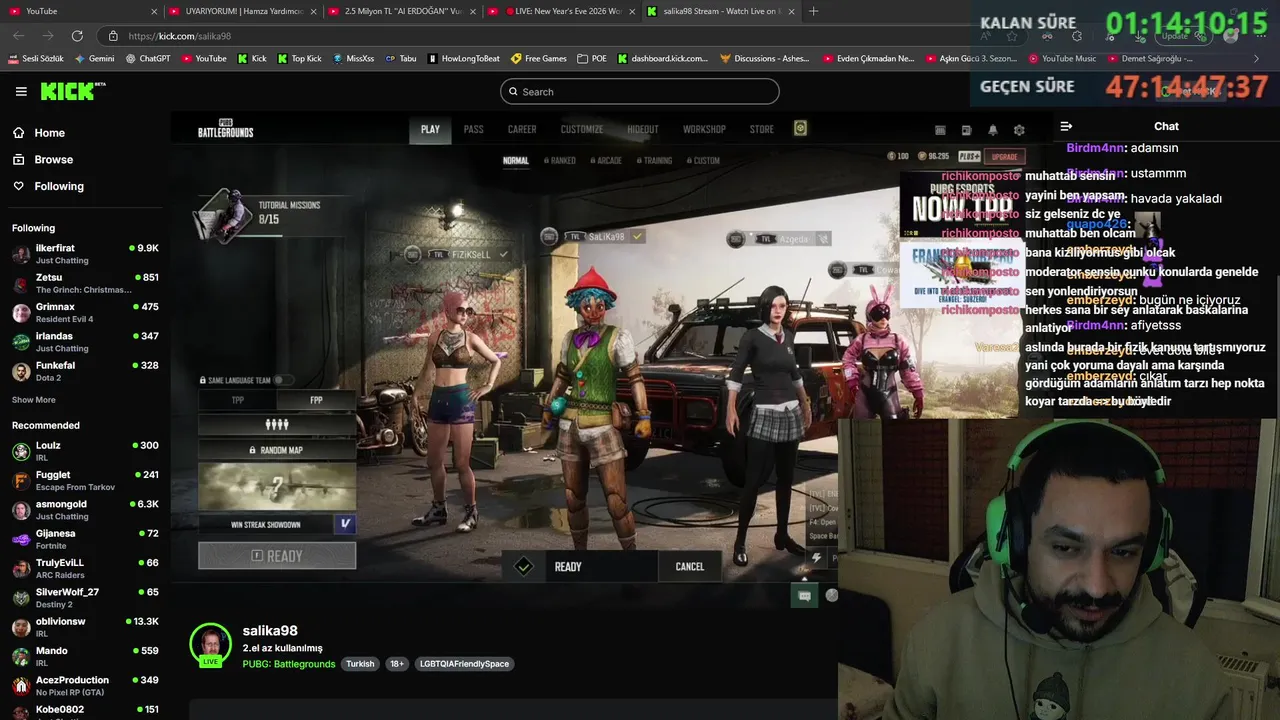Toggle the Same Language Team switch
Image resolution: width=1280 pixels, height=720 pixels.
[x=284, y=380]
